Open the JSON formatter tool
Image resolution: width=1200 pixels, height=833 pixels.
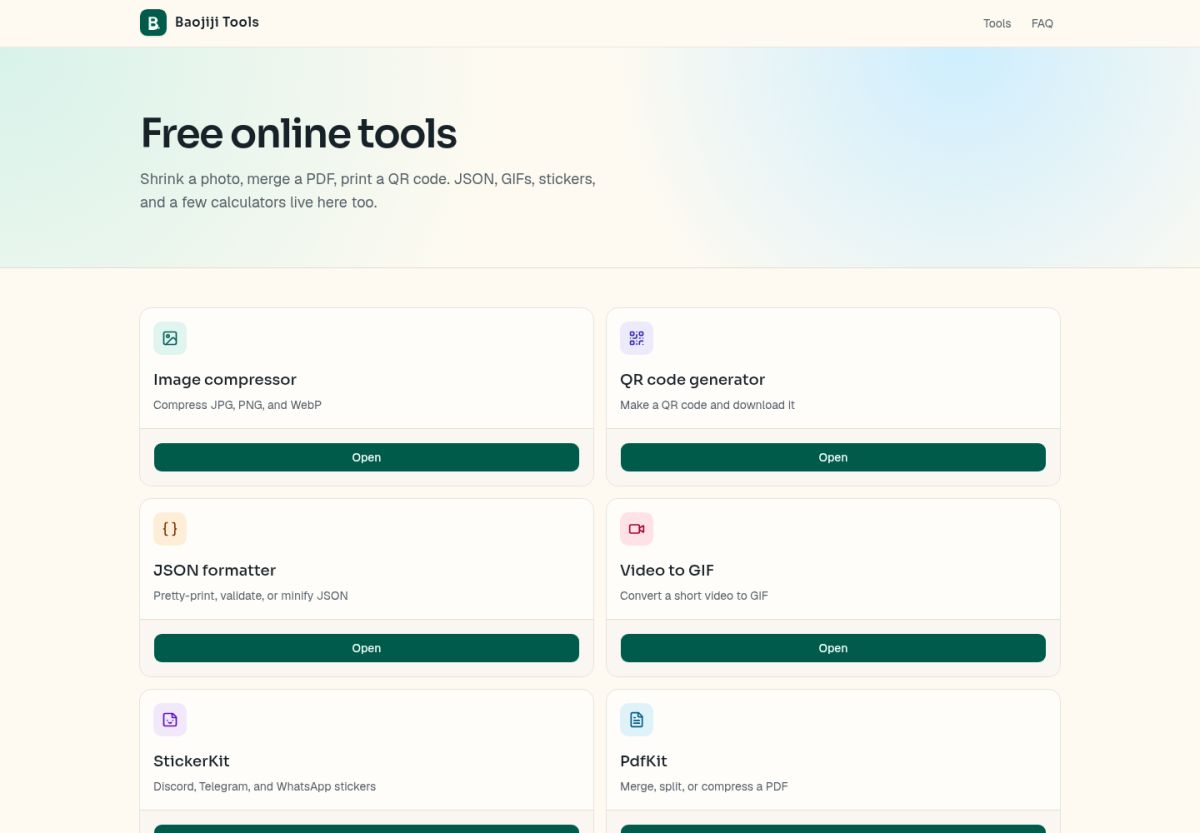[x=366, y=648]
